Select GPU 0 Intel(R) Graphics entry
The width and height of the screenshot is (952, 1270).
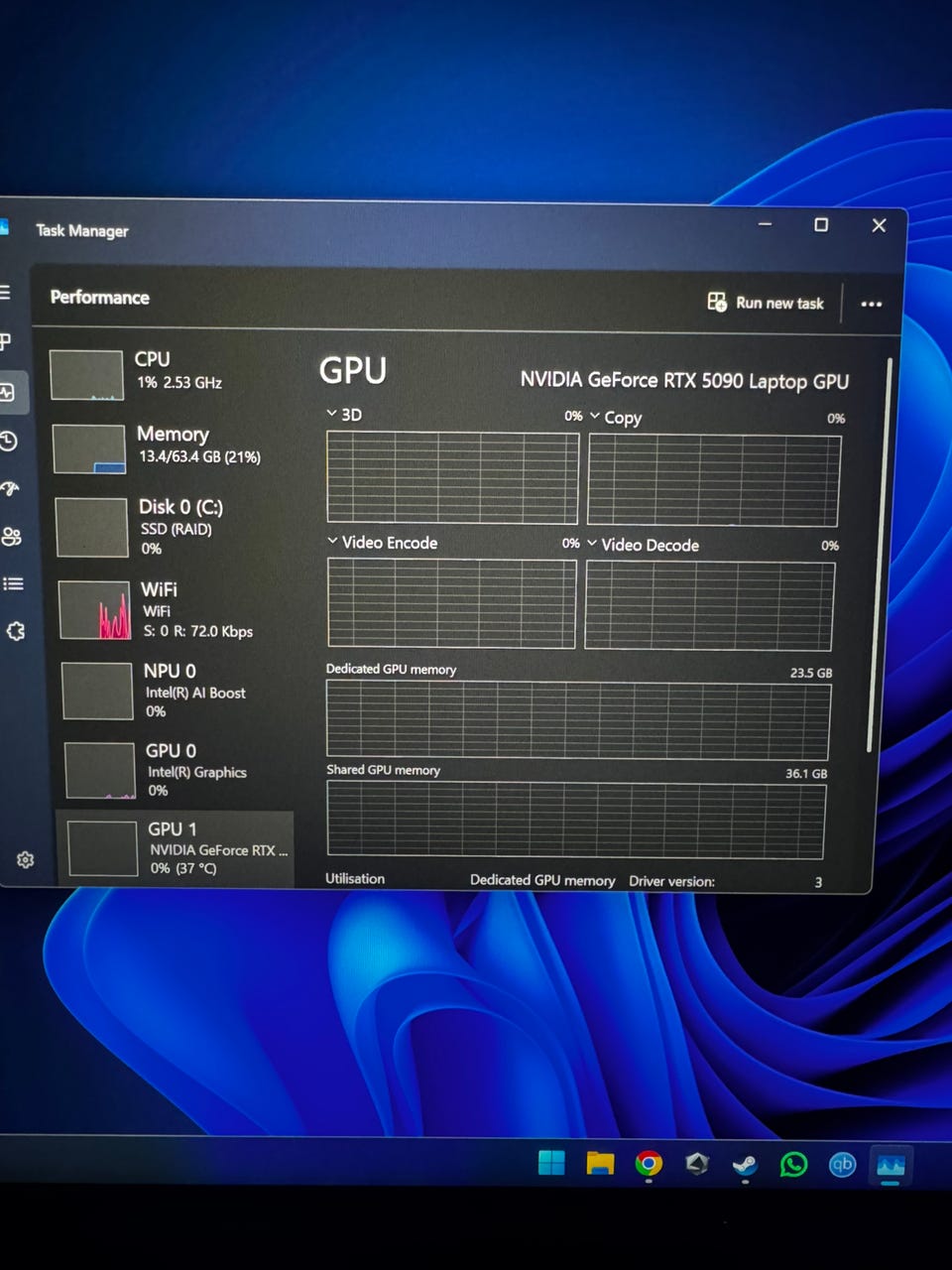coord(178,770)
